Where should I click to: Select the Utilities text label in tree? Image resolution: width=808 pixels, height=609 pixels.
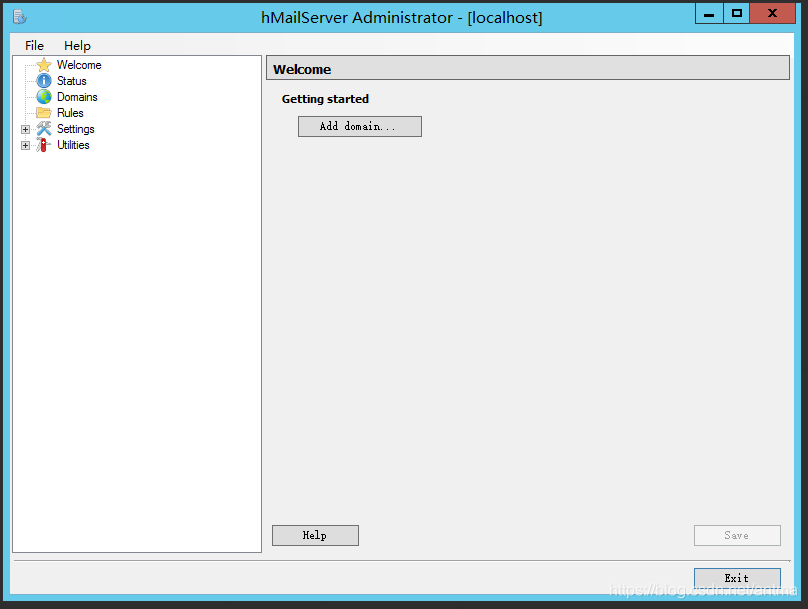[73, 145]
